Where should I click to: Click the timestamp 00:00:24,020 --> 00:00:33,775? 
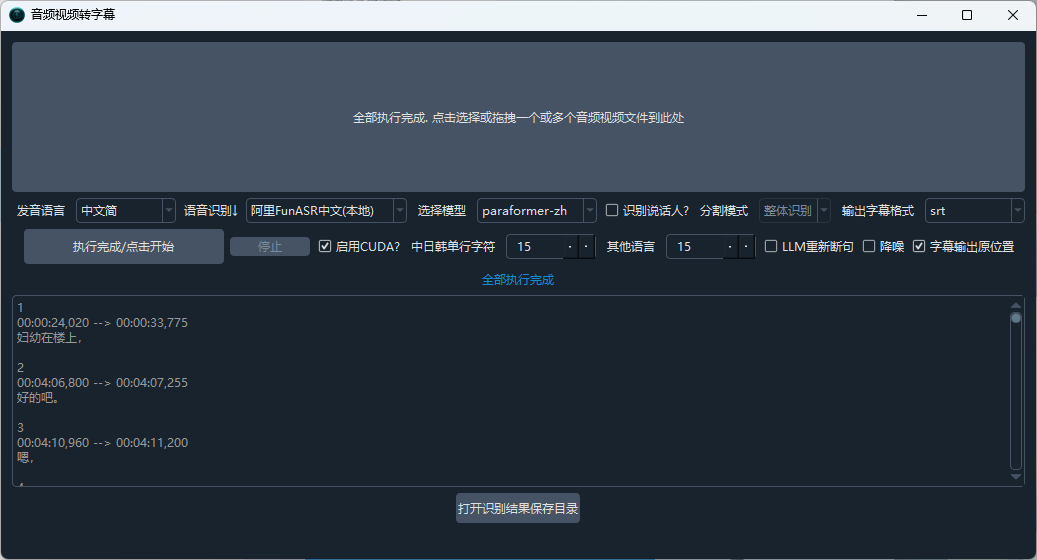point(103,323)
